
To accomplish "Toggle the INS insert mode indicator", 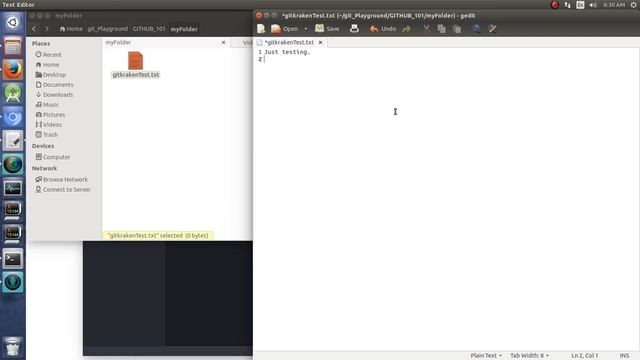I will (x=624, y=356).
